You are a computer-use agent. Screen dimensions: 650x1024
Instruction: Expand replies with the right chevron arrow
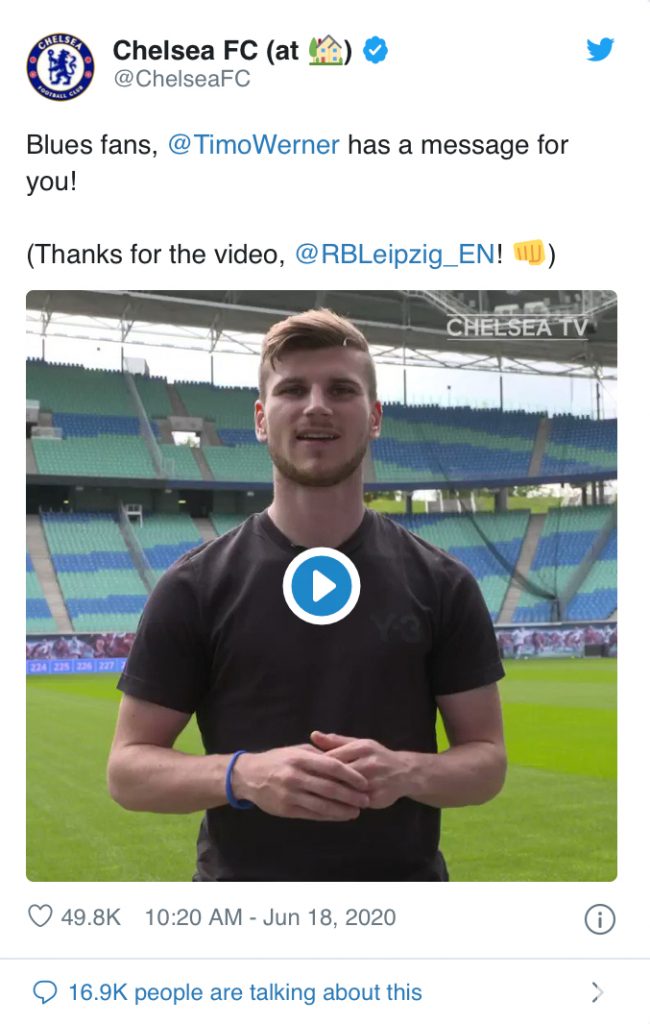(x=597, y=992)
